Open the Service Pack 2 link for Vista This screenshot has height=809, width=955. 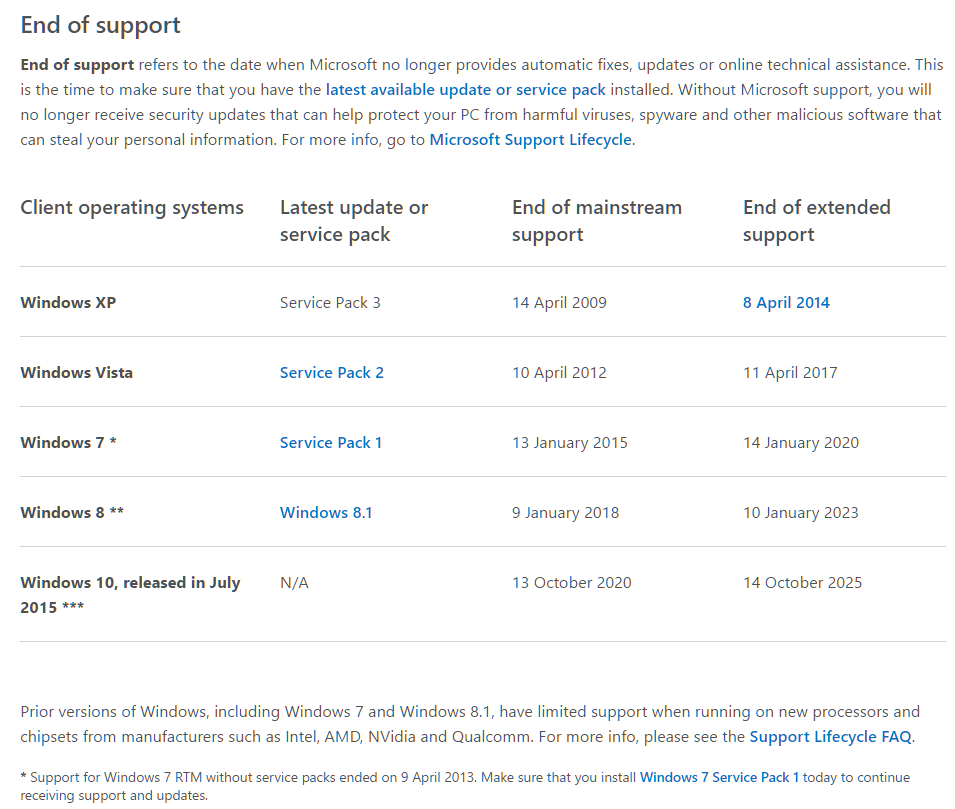point(331,373)
